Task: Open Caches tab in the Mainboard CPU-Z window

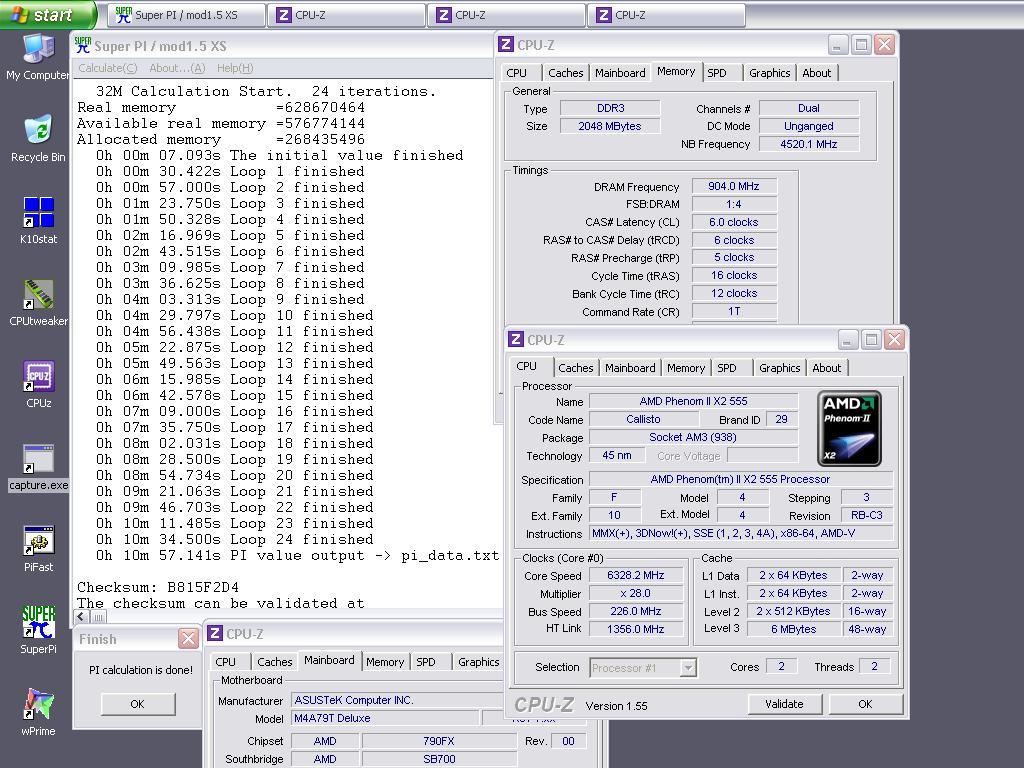Action: tap(275, 662)
